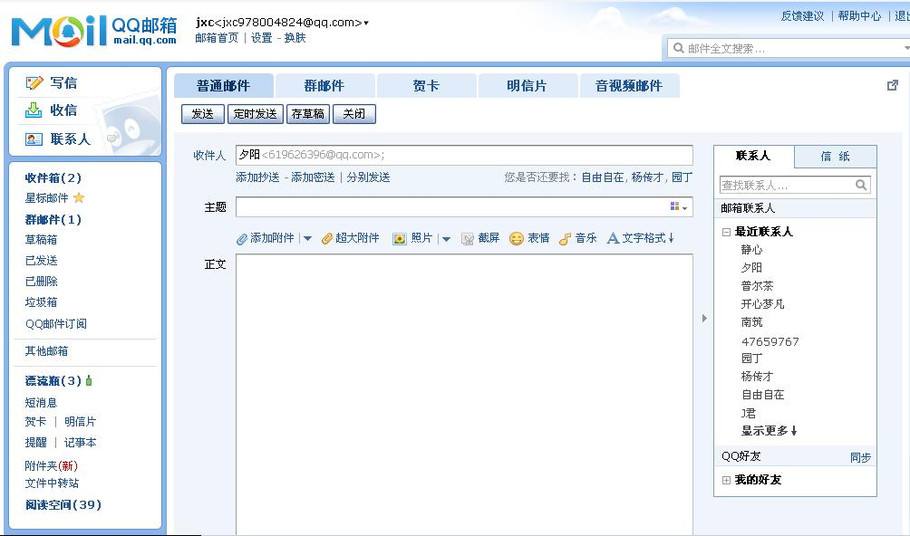Click the 设置 settings link in header
Viewport: 910px width, 536px height.
[x=262, y=38]
